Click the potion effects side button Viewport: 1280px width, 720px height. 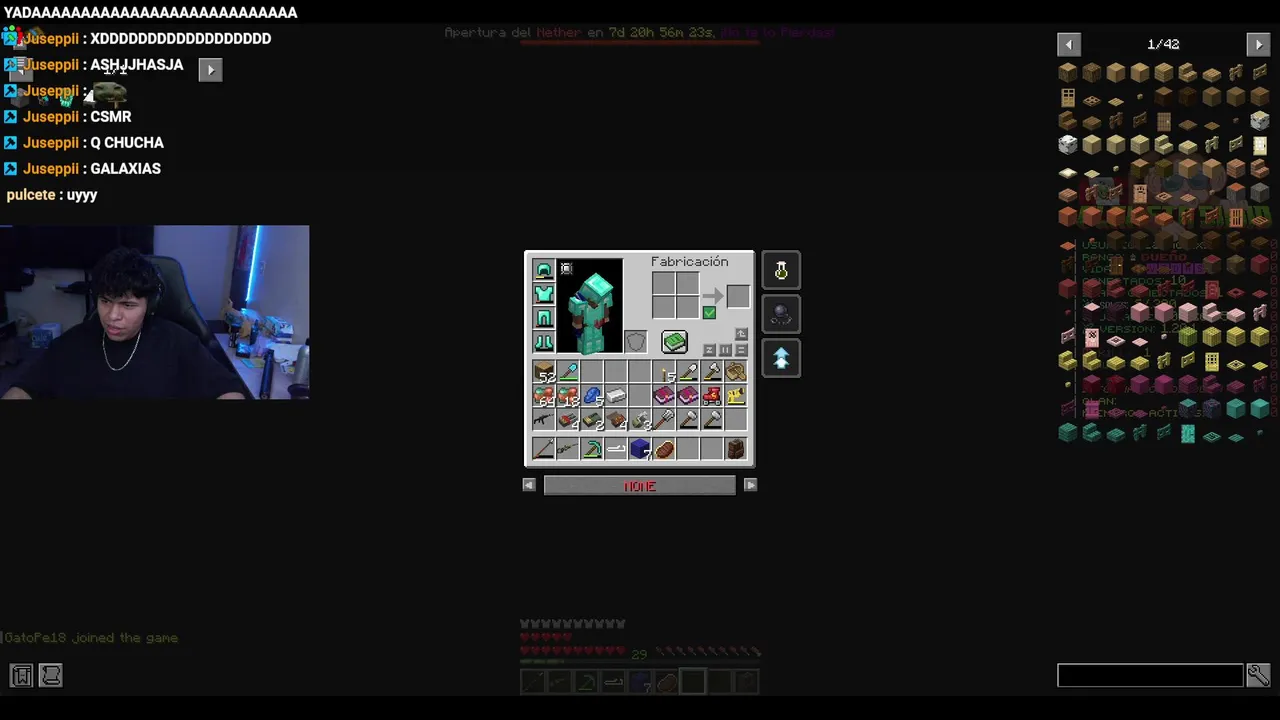coord(781,270)
